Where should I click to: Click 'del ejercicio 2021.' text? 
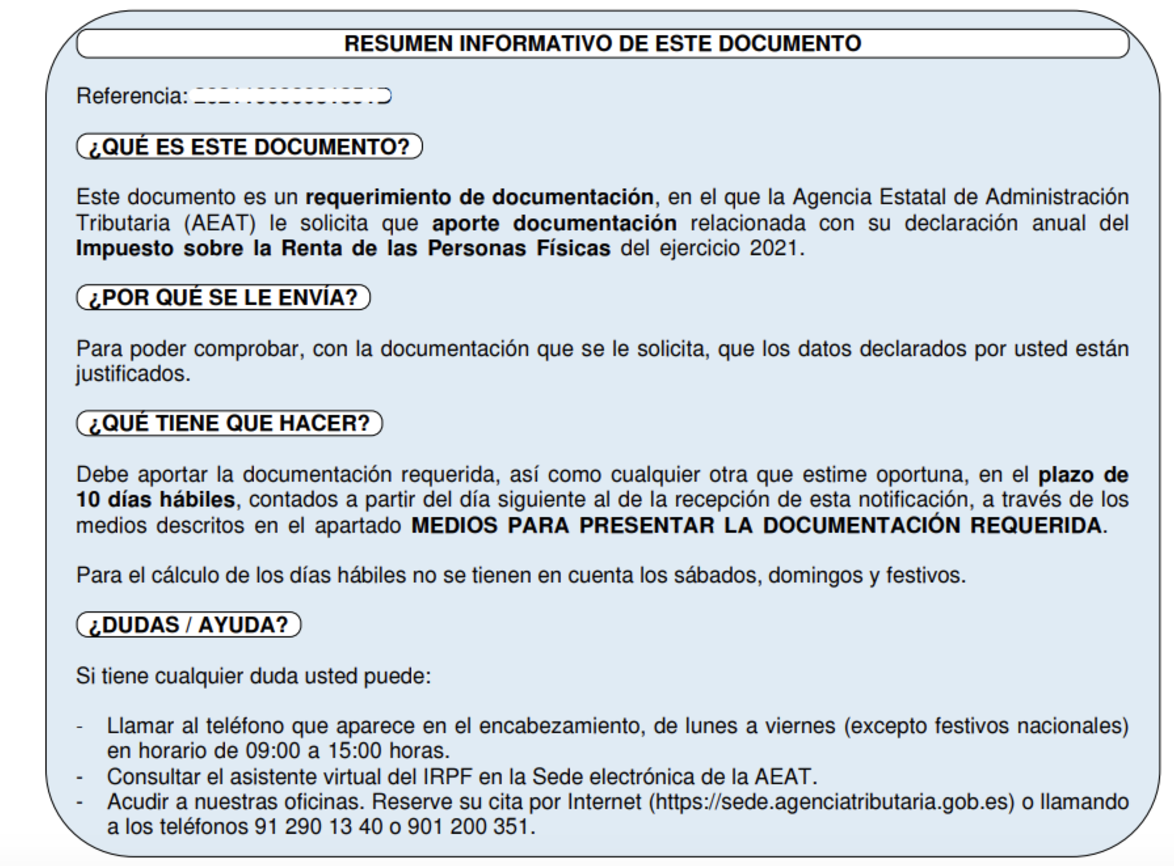712,248
